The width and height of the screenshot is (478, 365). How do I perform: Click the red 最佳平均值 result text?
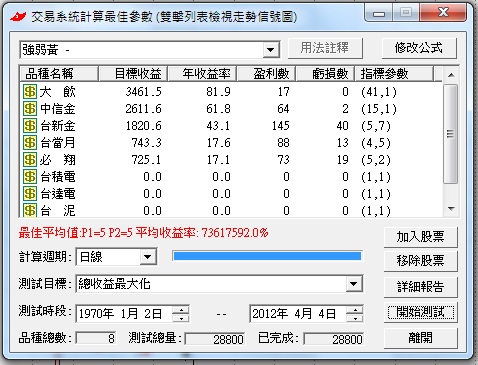[143, 233]
